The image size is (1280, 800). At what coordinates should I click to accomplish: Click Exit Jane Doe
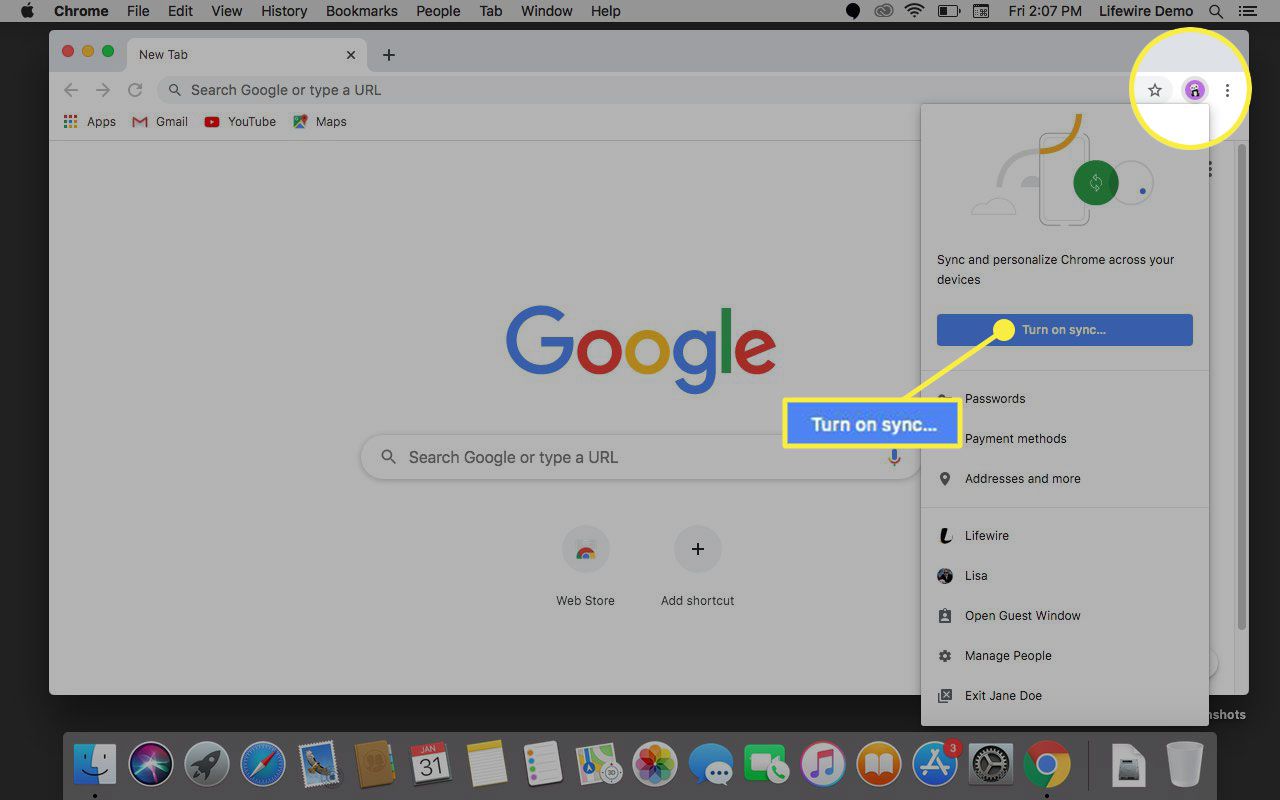click(x=1002, y=696)
